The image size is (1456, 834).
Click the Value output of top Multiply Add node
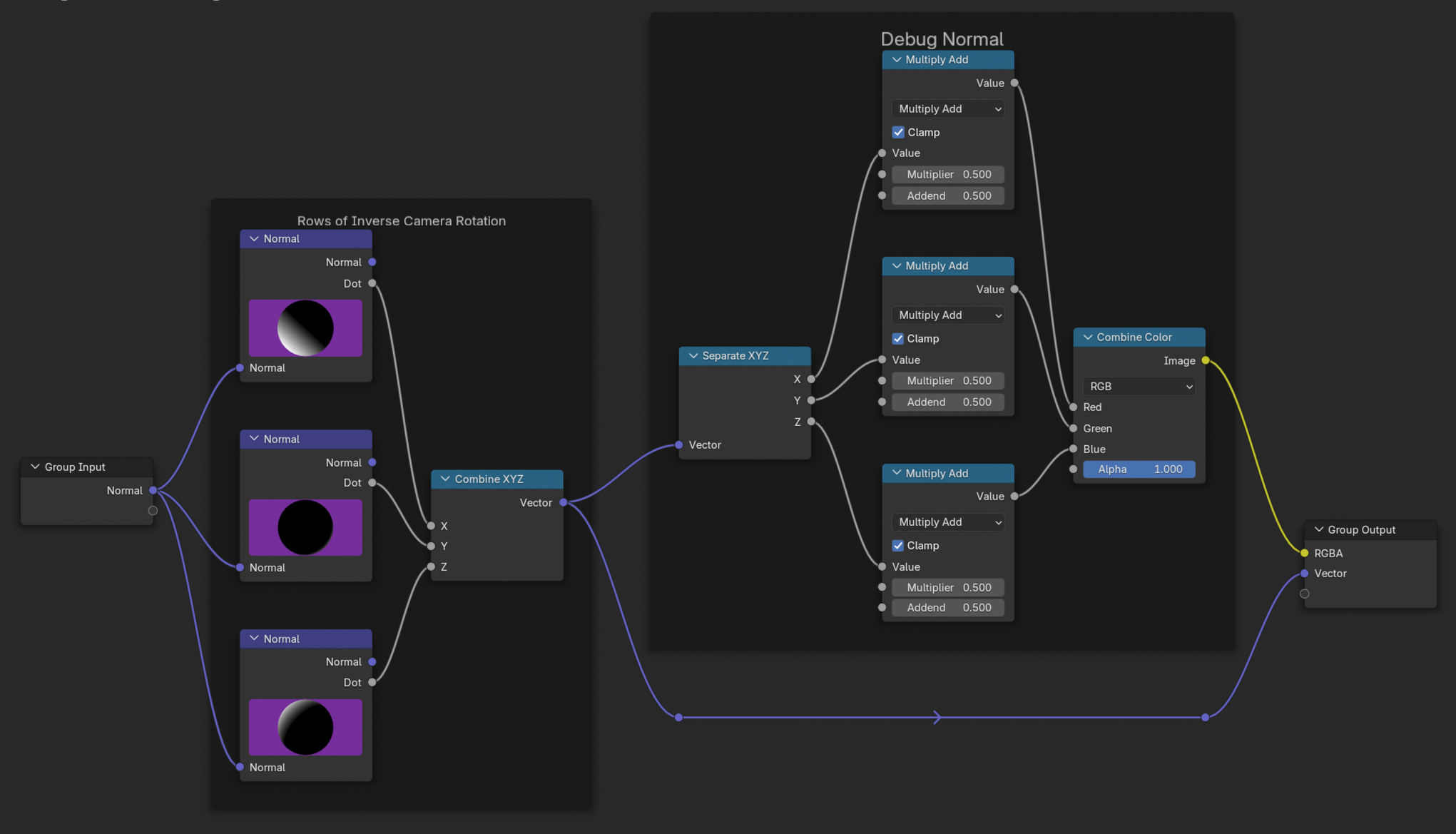(1013, 83)
